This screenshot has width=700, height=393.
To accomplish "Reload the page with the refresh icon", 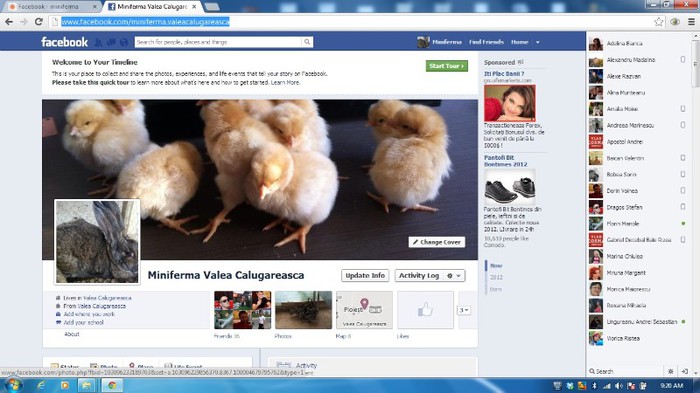I will [39, 21].
